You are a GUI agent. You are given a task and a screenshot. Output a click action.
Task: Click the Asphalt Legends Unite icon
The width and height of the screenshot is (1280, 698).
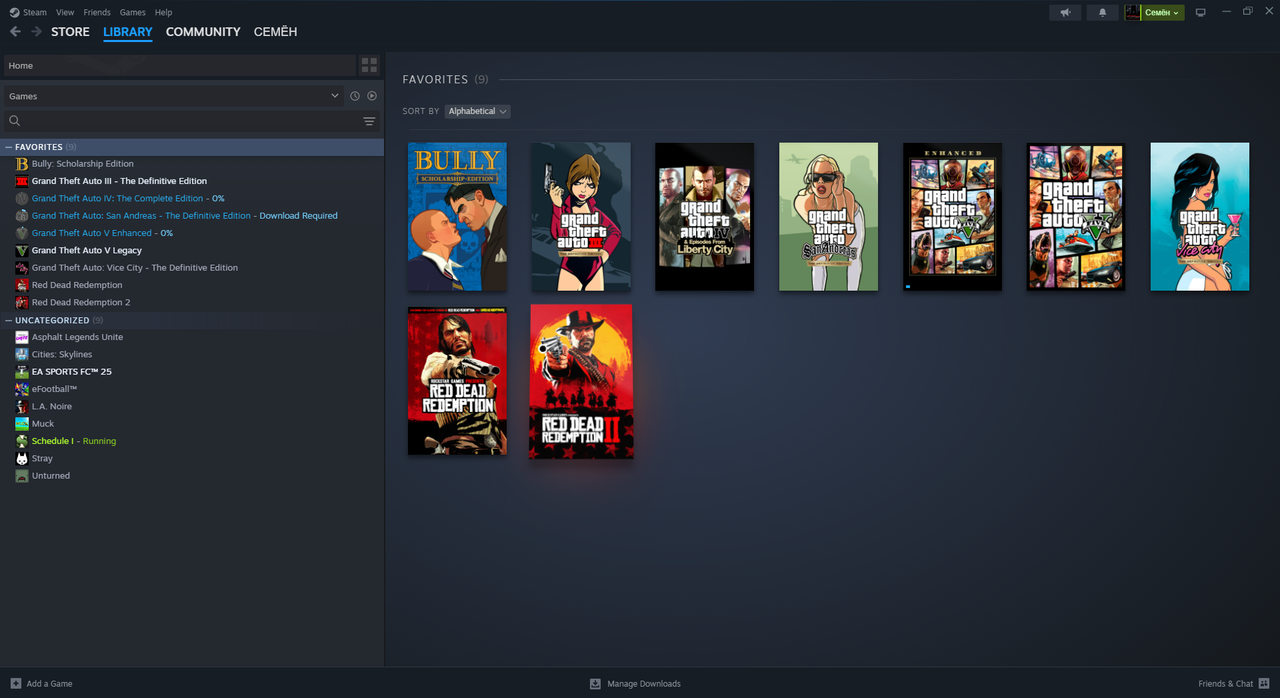coord(22,337)
